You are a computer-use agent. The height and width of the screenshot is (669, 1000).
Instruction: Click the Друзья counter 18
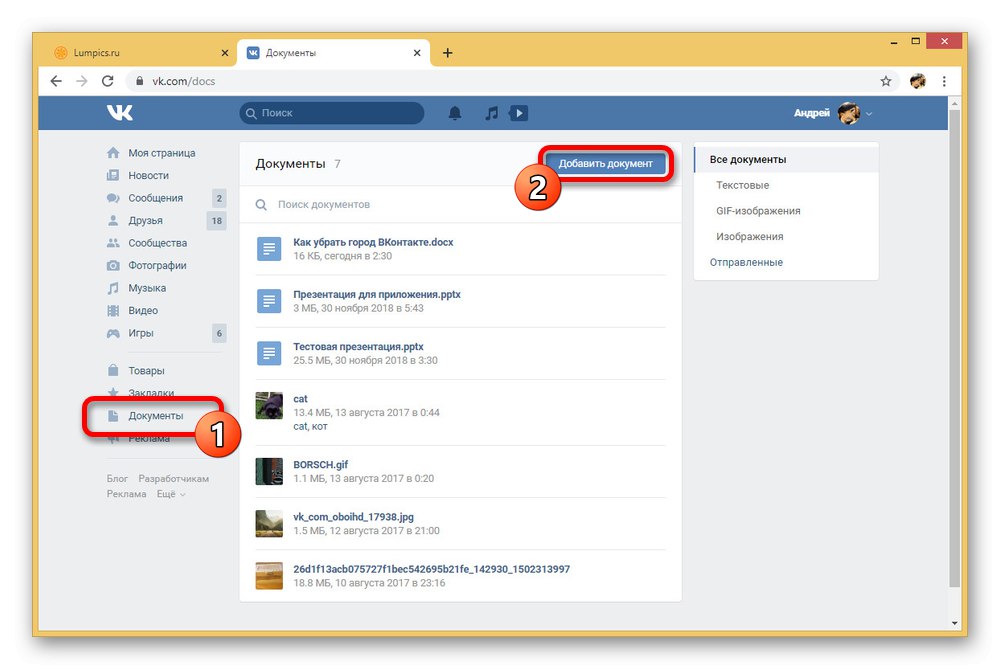pyautogui.click(x=217, y=221)
